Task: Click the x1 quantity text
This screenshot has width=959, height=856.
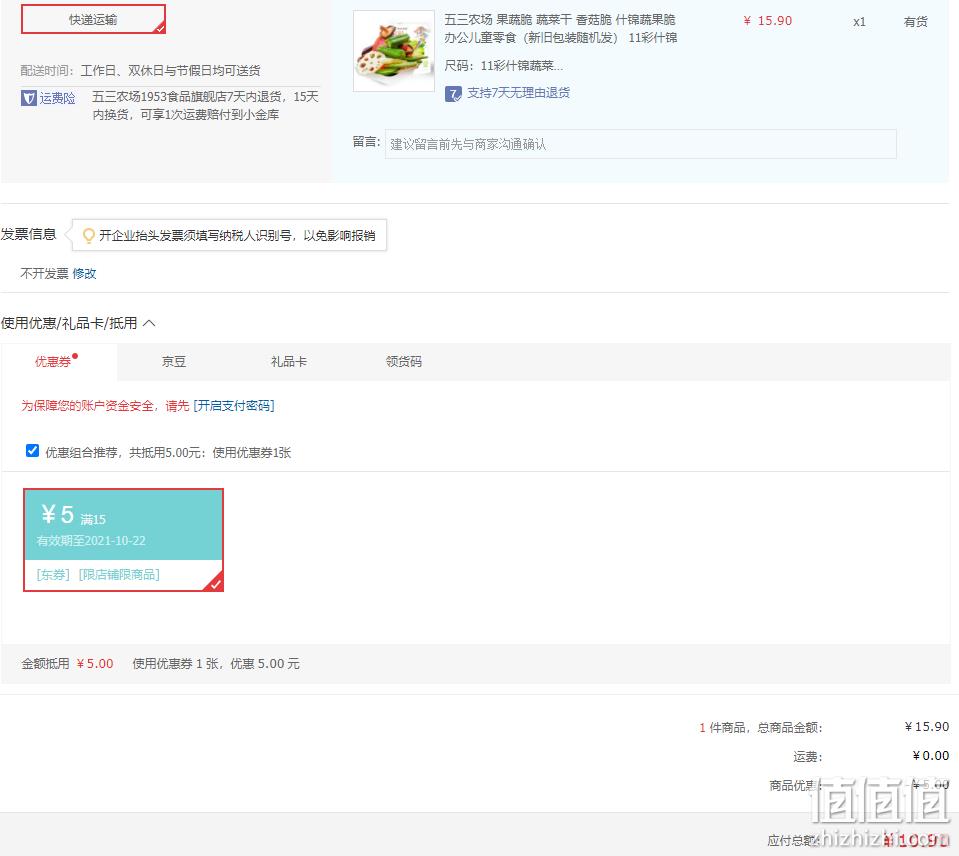Action: [859, 22]
